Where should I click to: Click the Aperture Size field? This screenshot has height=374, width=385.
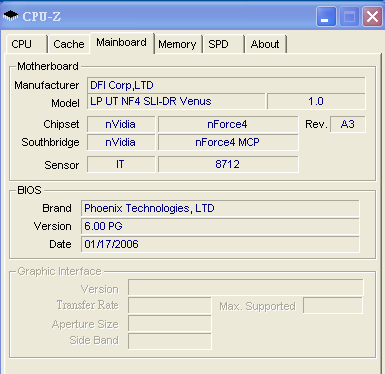click(170, 324)
